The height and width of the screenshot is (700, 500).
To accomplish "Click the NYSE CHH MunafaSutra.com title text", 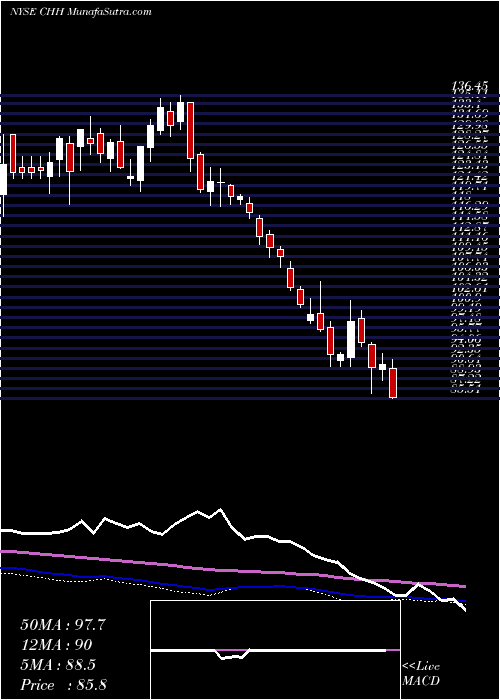I will 80,12.
